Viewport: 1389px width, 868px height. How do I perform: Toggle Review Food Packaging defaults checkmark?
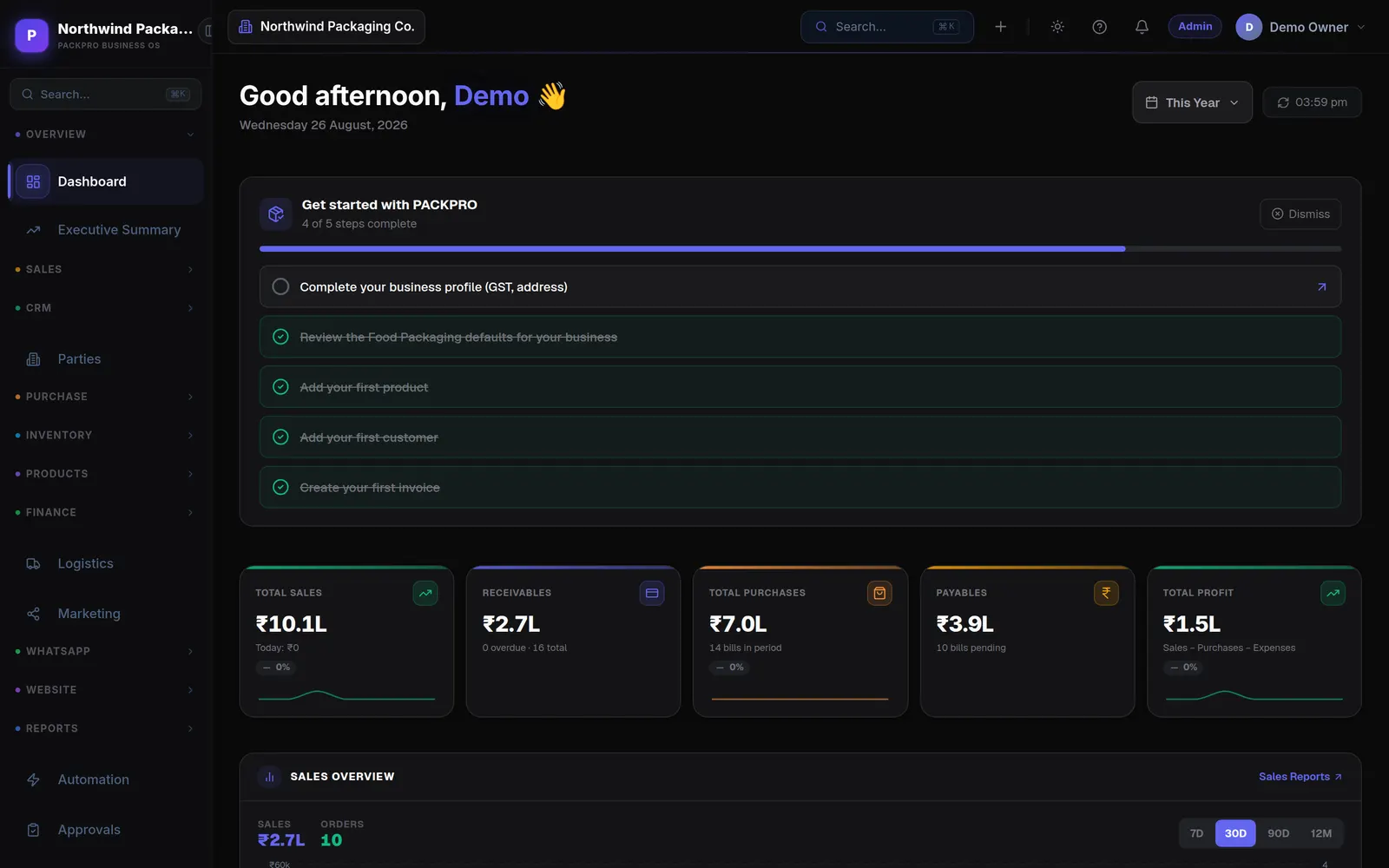(280, 337)
